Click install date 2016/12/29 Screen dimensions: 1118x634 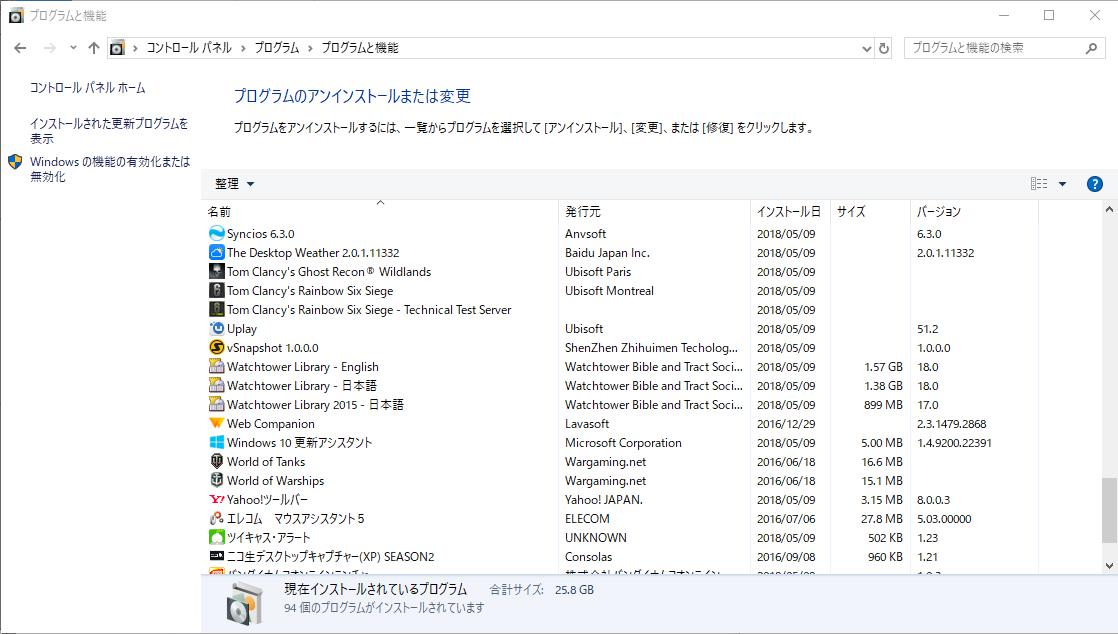[x=786, y=424]
